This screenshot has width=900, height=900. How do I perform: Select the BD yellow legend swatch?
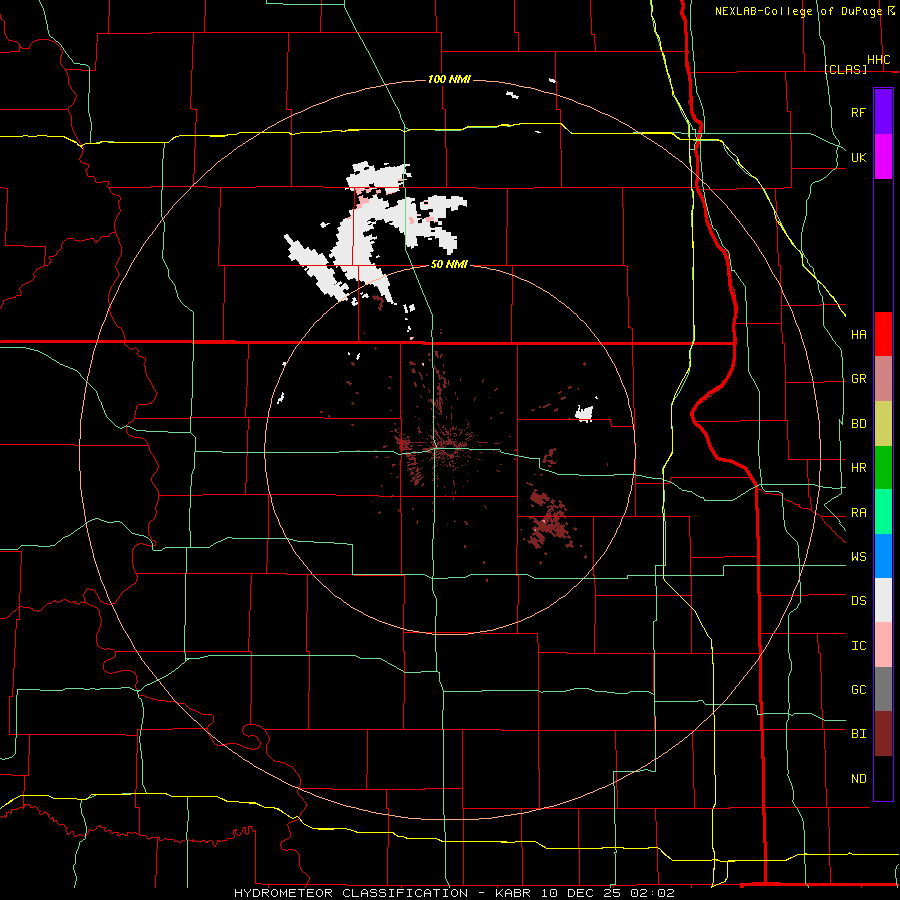point(883,424)
